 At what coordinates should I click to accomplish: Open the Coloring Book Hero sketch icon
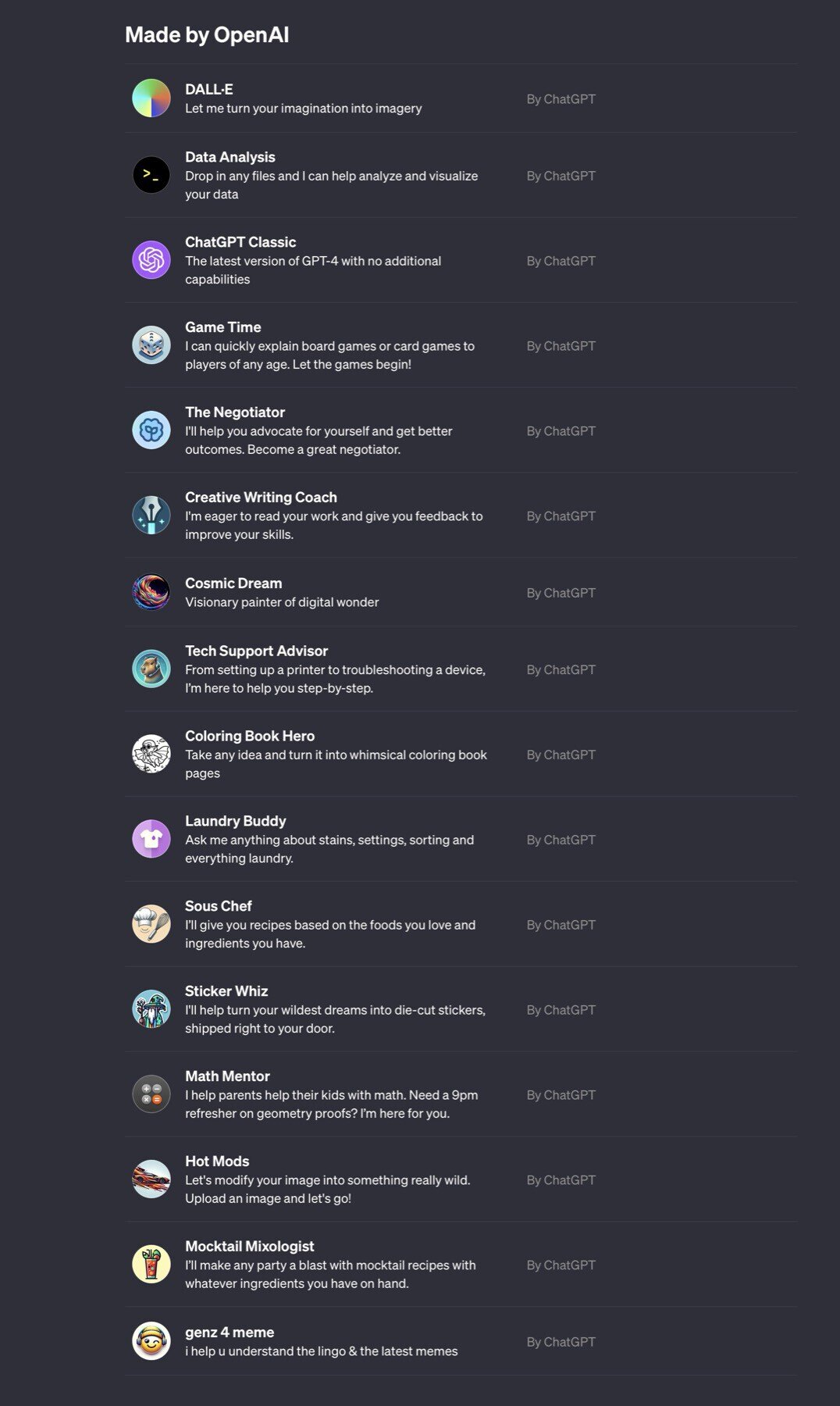point(151,754)
